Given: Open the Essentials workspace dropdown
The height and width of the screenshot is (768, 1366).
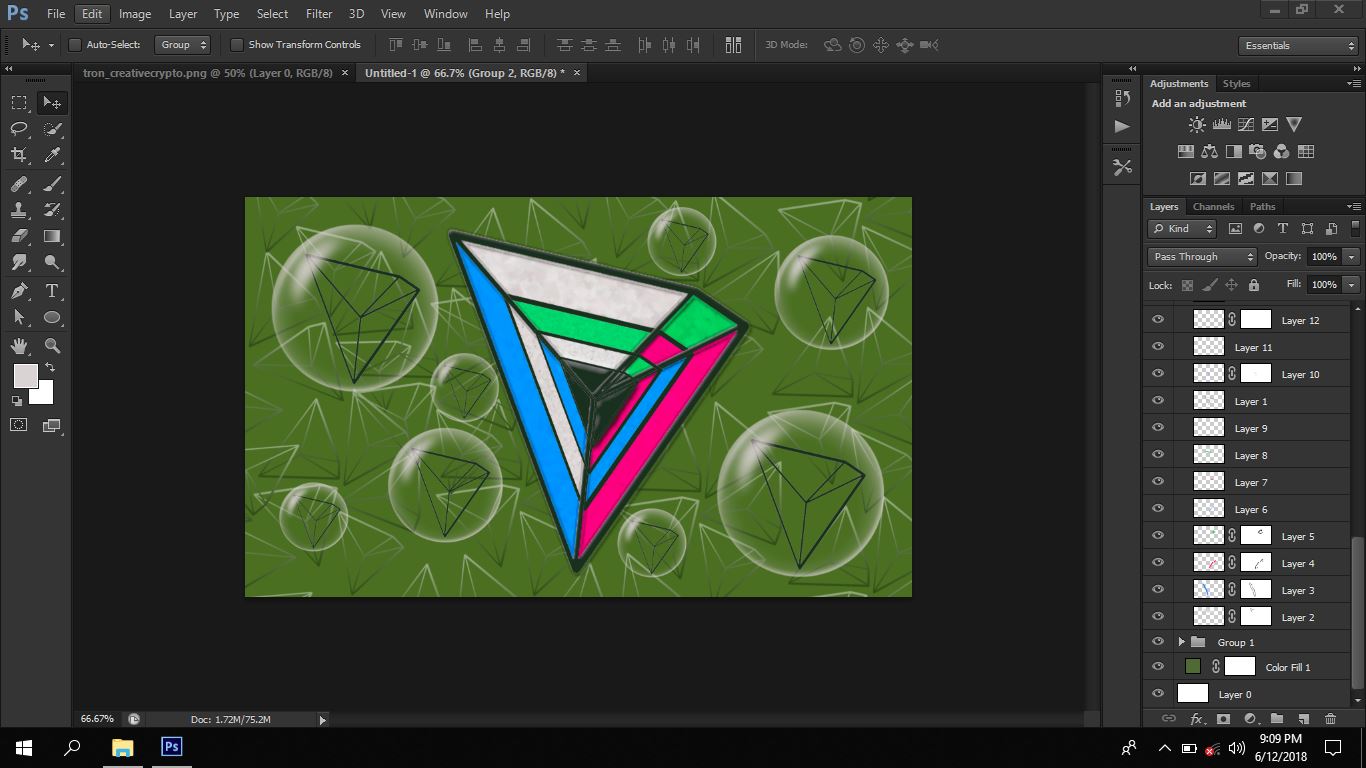Looking at the screenshot, I should [x=1298, y=46].
